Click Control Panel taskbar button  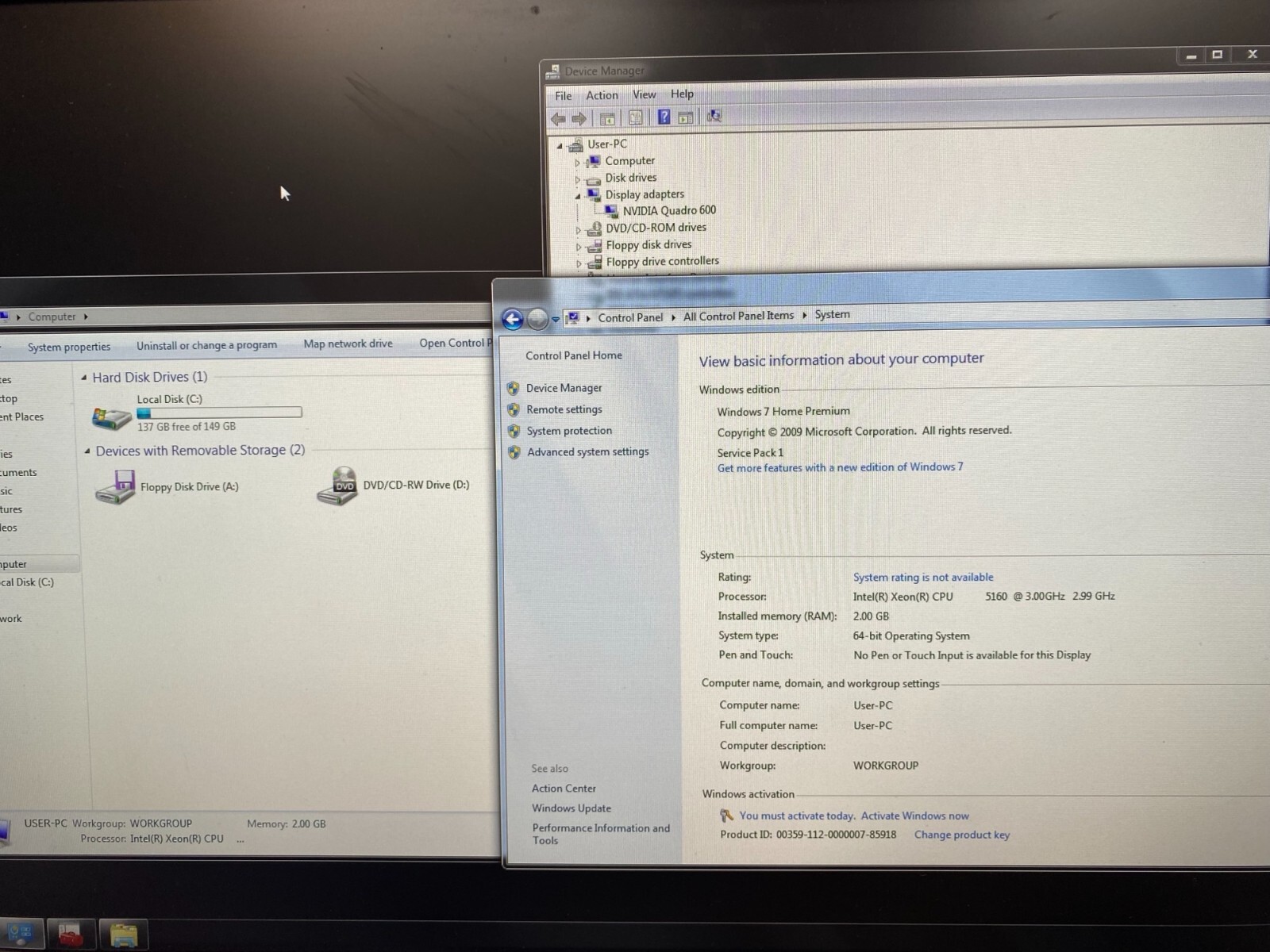point(20,935)
